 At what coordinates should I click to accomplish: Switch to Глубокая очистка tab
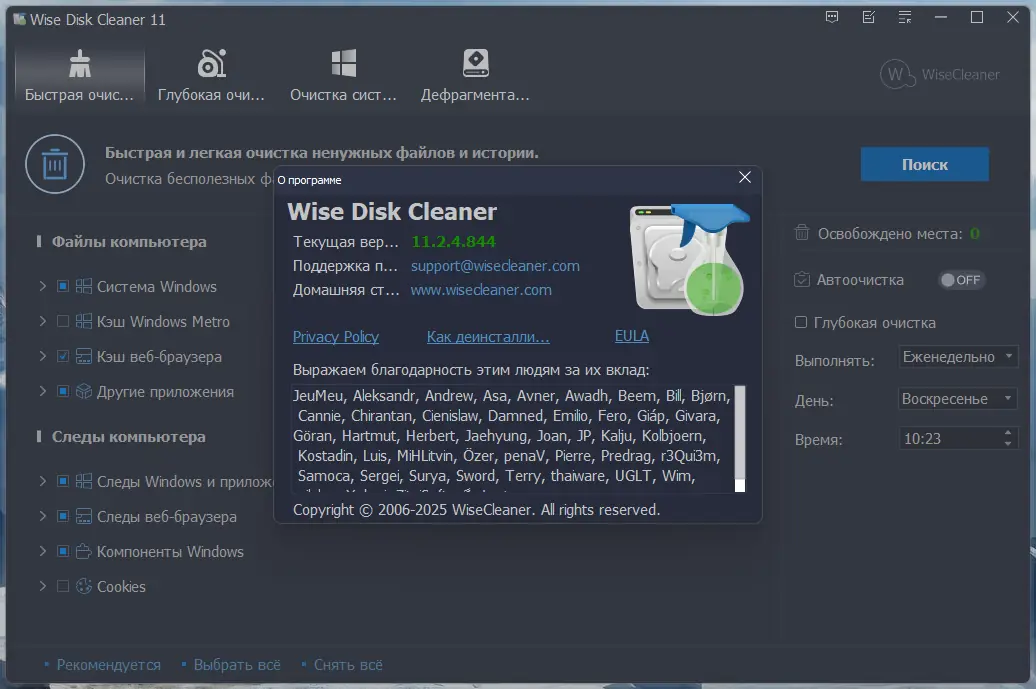[x=211, y=75]
